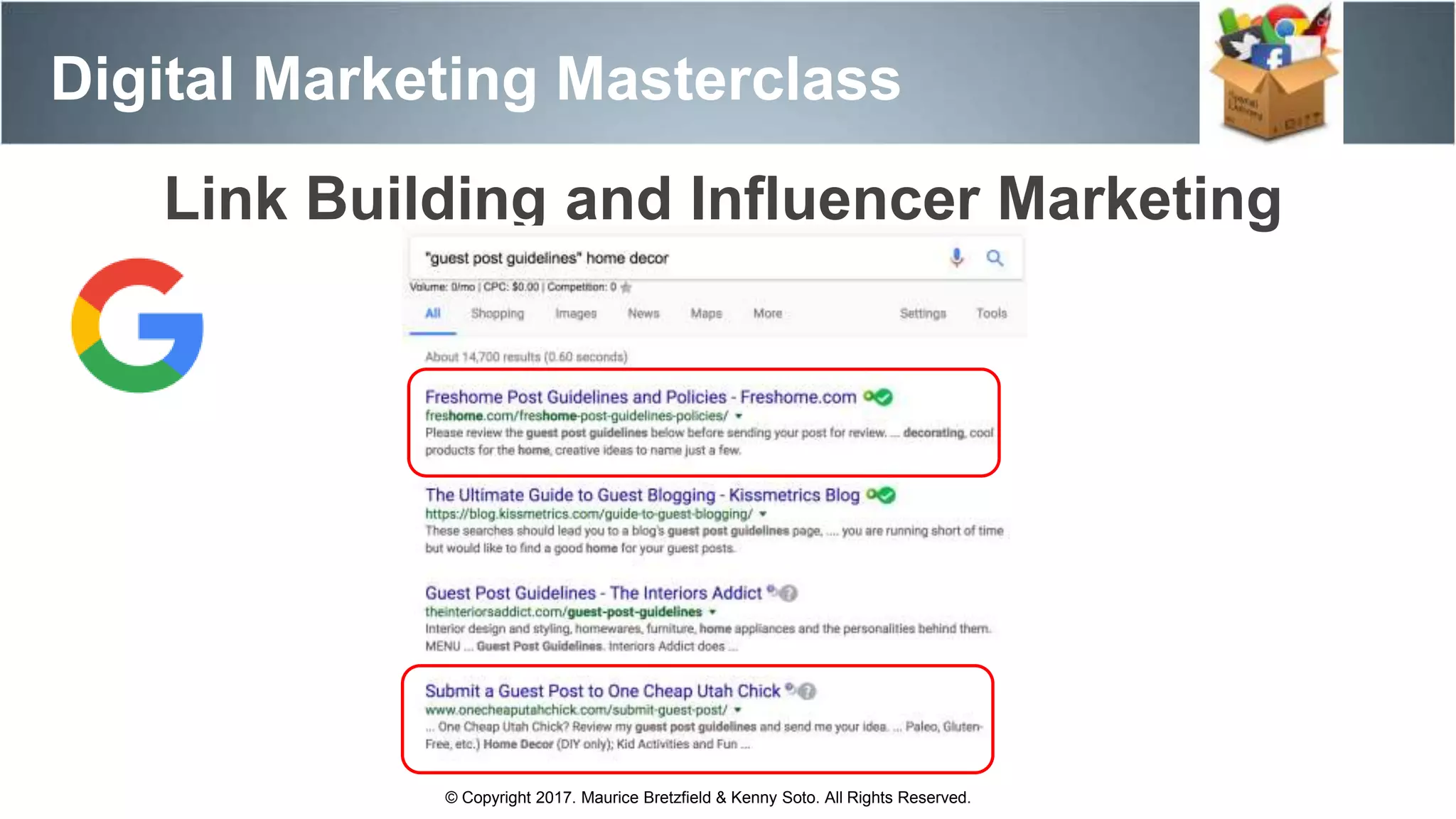Image resolution: width=1456 pixels, height=819 pixels.
Task: Click the 'Link Building and Influencer Marketing' heading
Action: coord(723,198)
